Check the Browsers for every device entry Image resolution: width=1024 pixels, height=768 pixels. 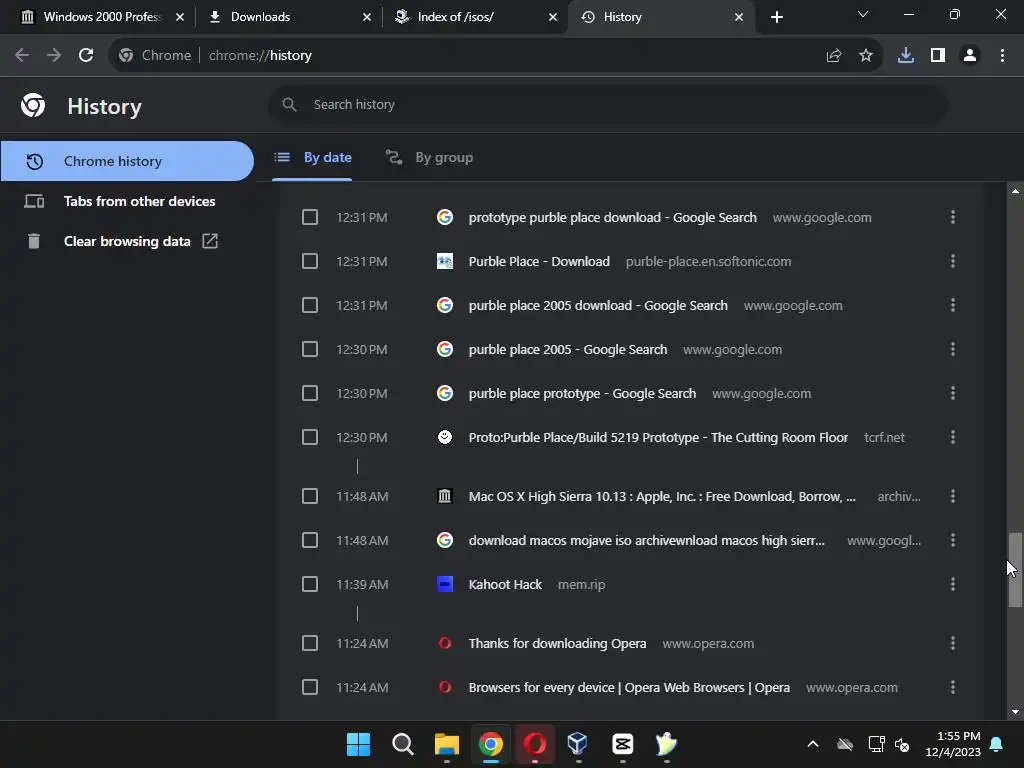coord(310,687)
